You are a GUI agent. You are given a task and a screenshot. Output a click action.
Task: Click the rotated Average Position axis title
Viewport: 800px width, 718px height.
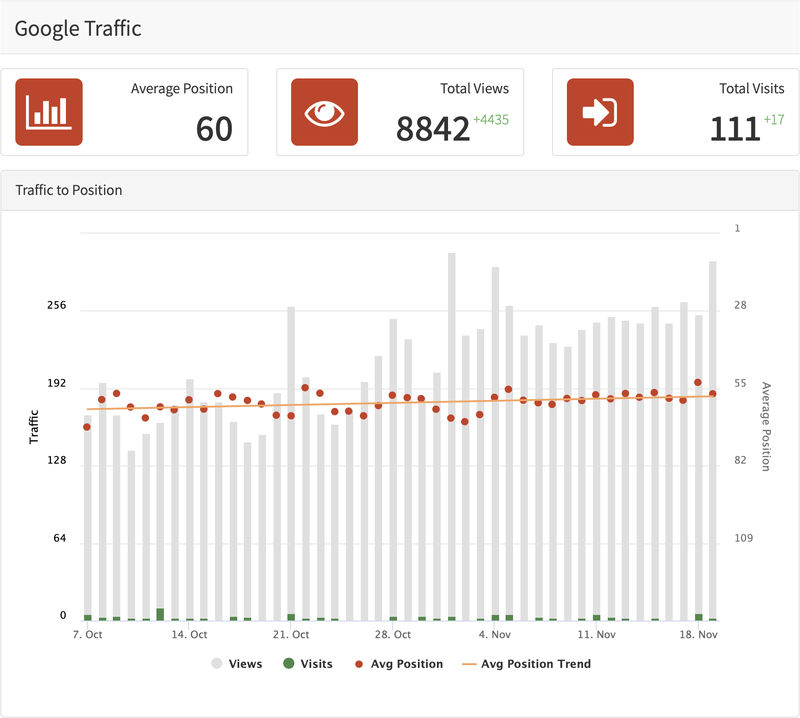pos(766,427)
